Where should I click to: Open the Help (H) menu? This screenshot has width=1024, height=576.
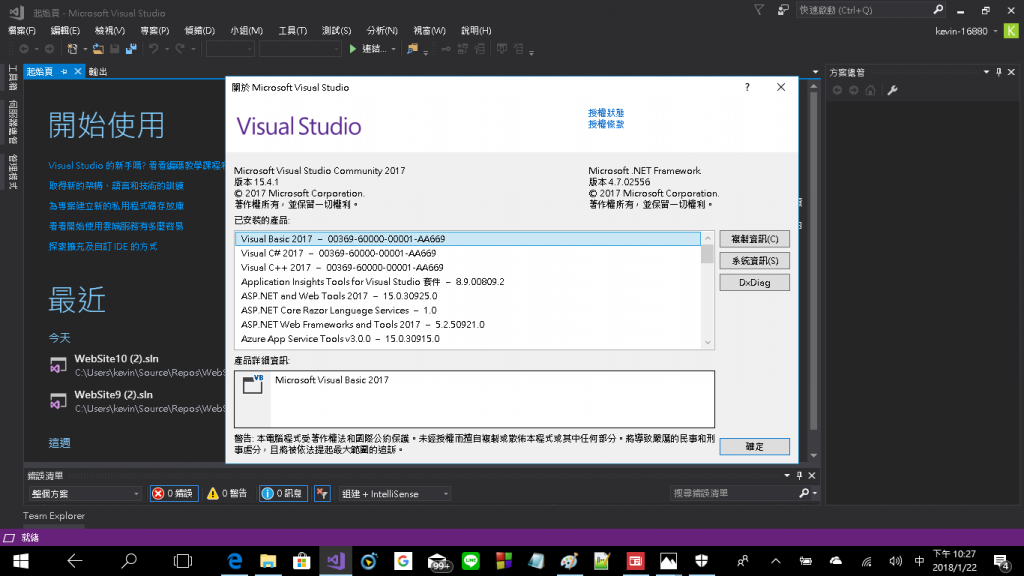click(476, 31)
